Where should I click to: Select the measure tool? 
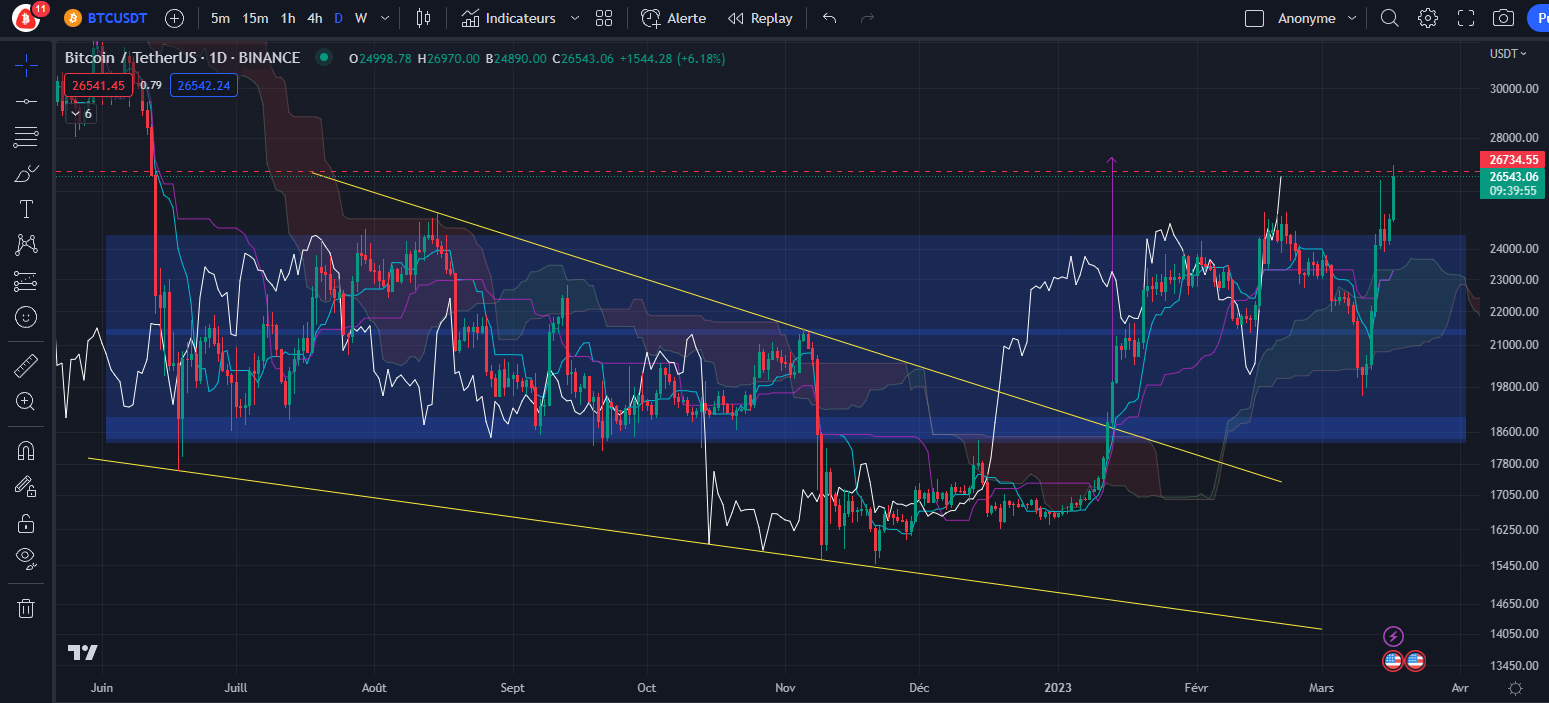(26, 365)
